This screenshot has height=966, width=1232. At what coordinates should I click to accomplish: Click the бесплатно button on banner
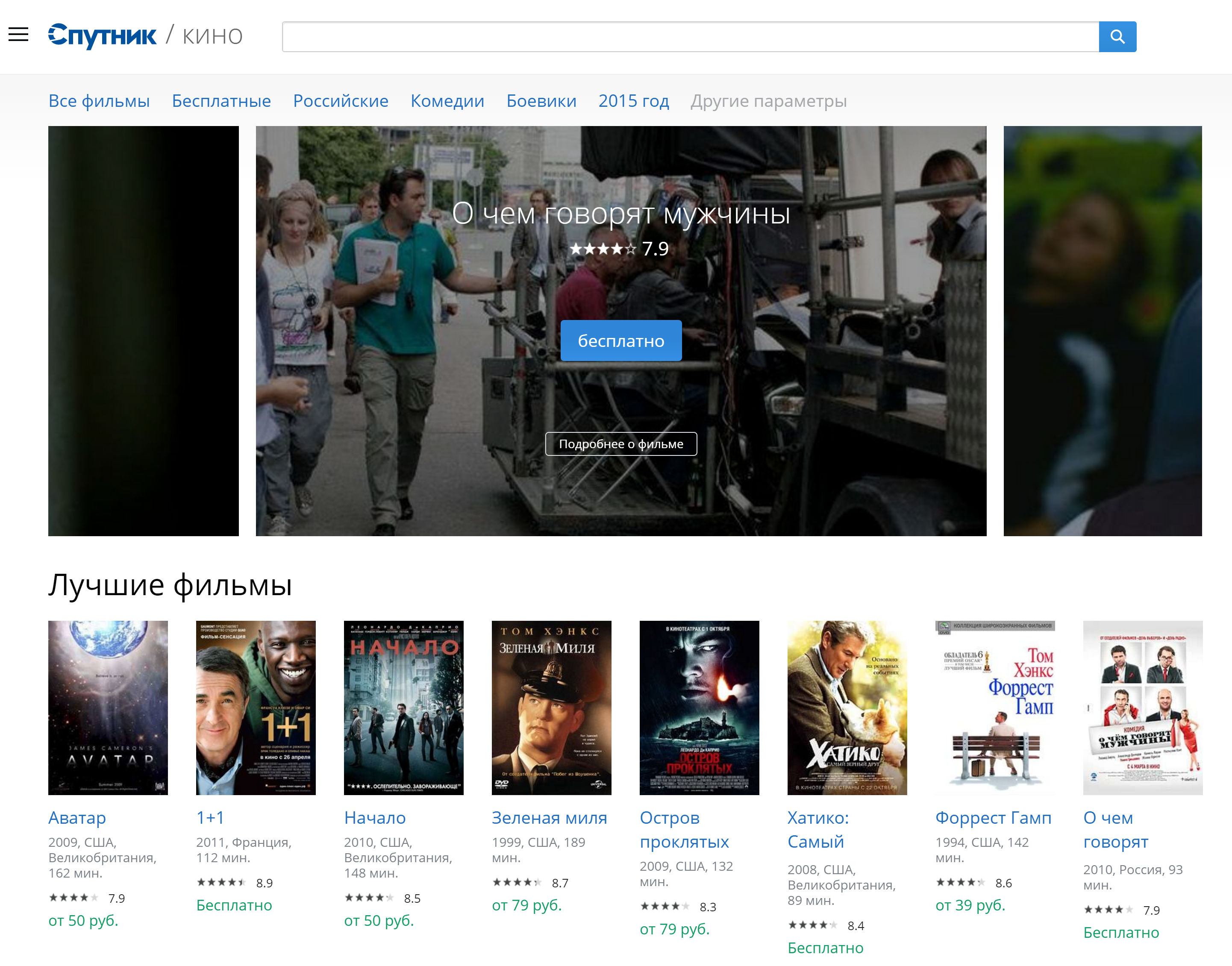tap(620, 341)
